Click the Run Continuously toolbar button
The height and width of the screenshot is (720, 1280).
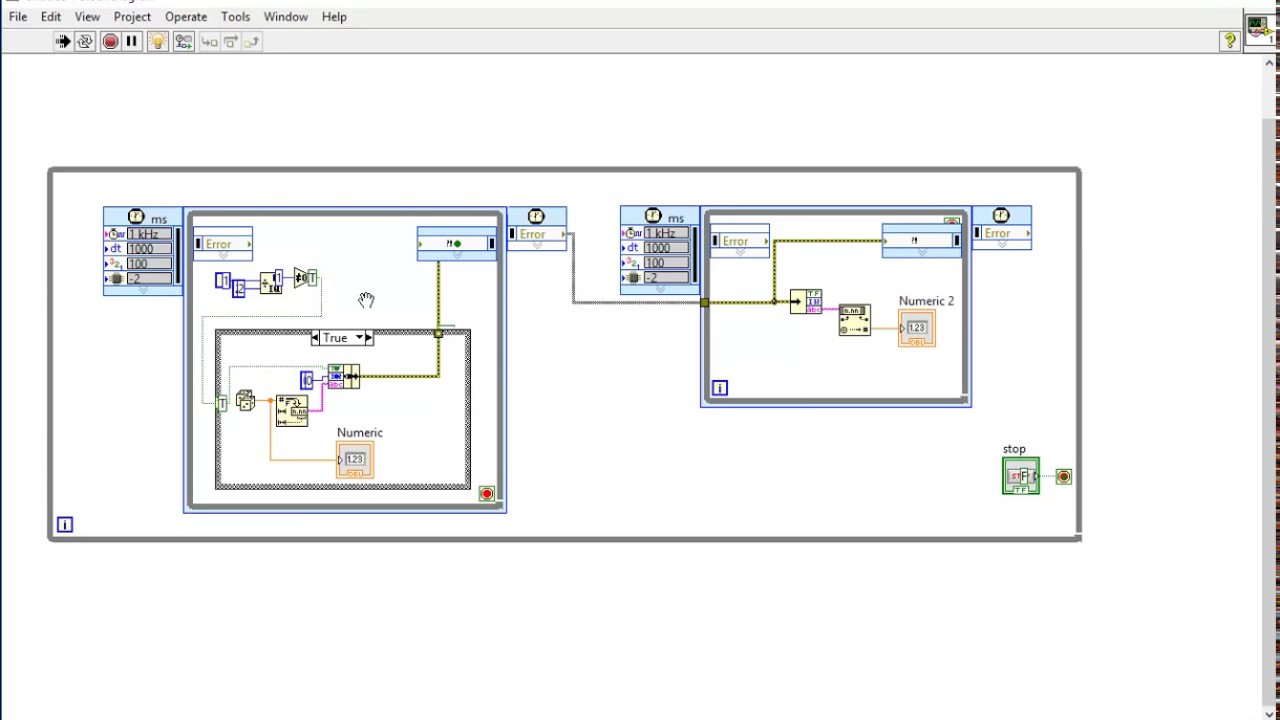(85, 41)
